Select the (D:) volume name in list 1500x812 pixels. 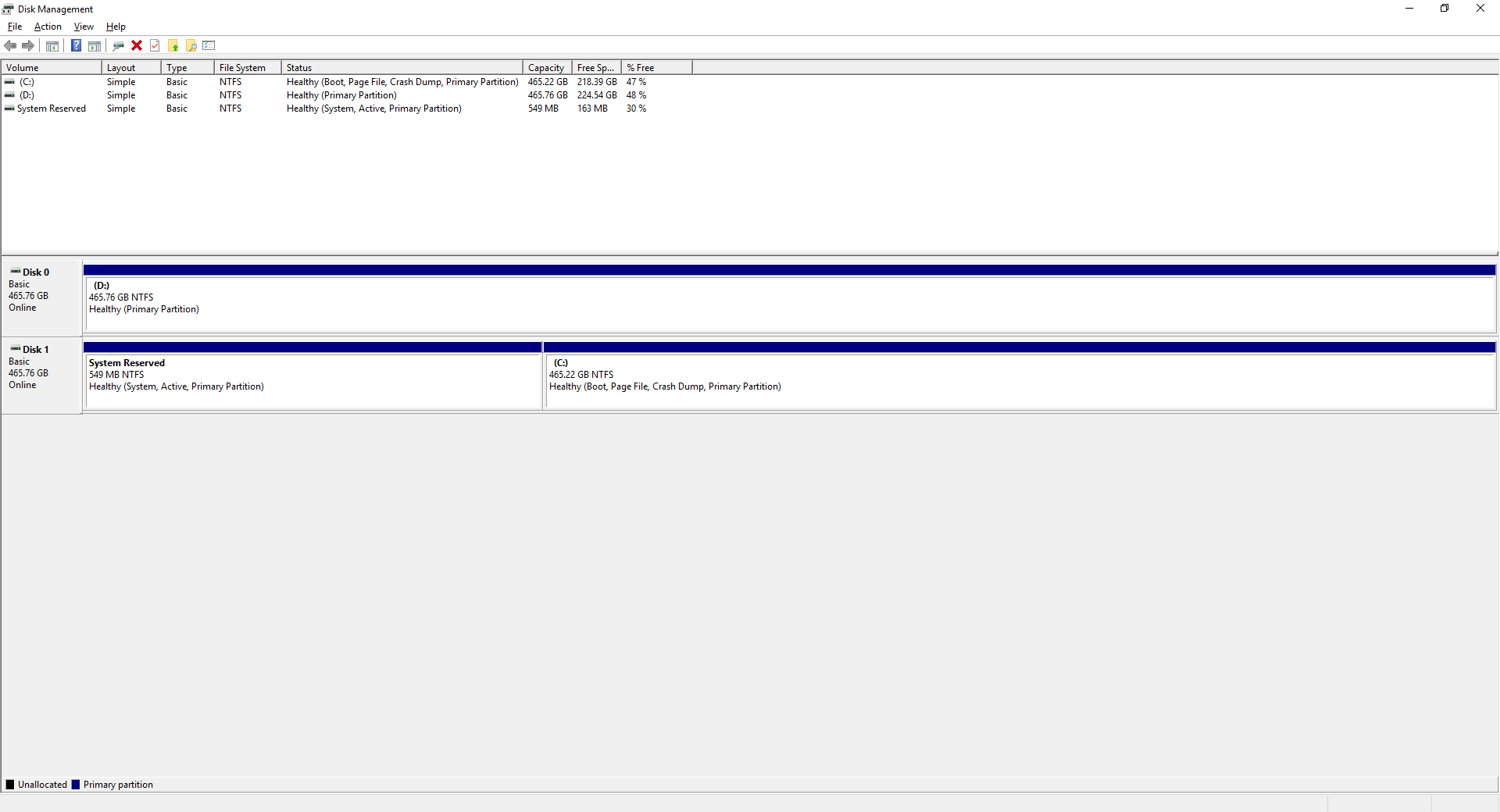27,95
